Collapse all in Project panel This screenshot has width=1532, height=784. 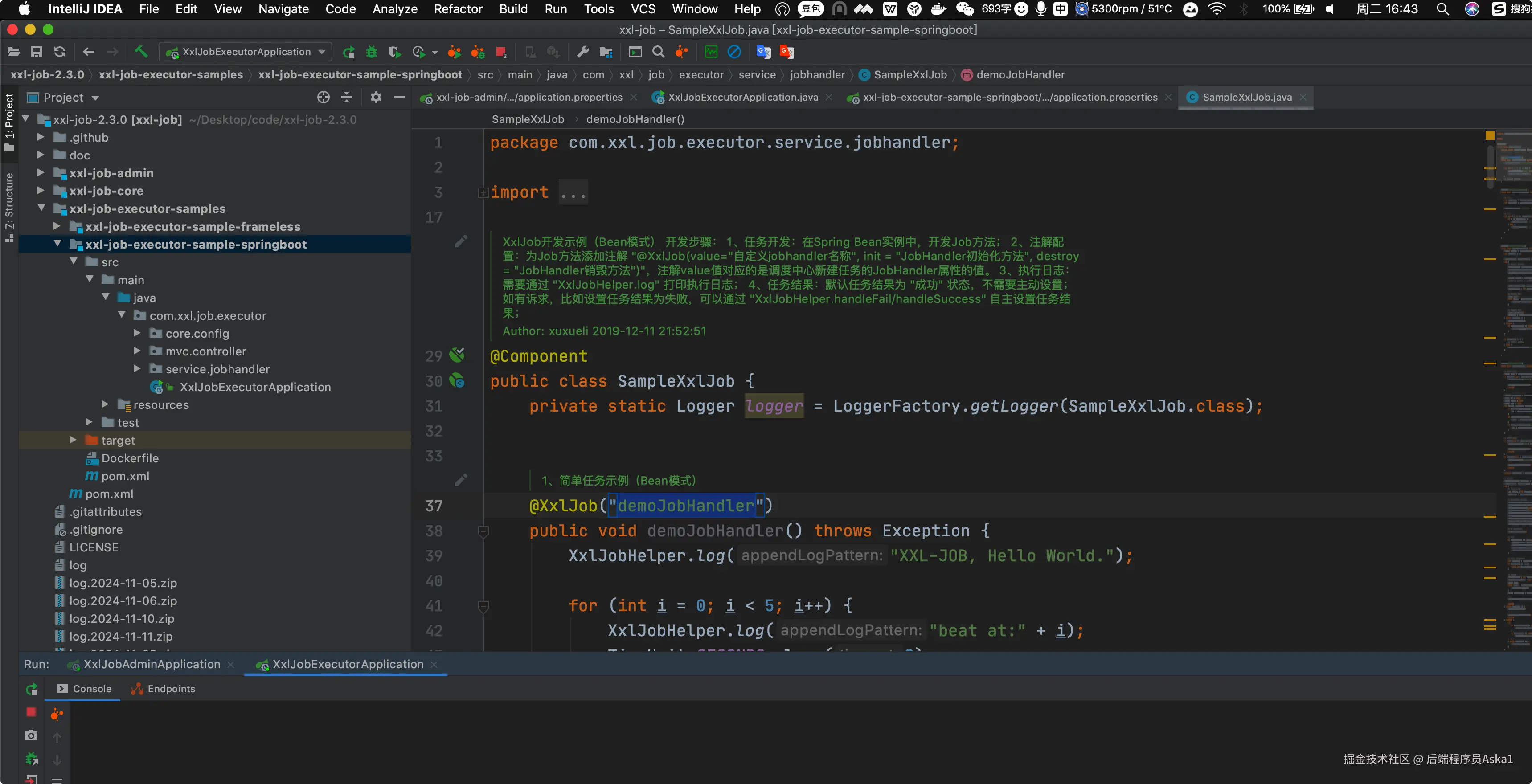[347, 98]
